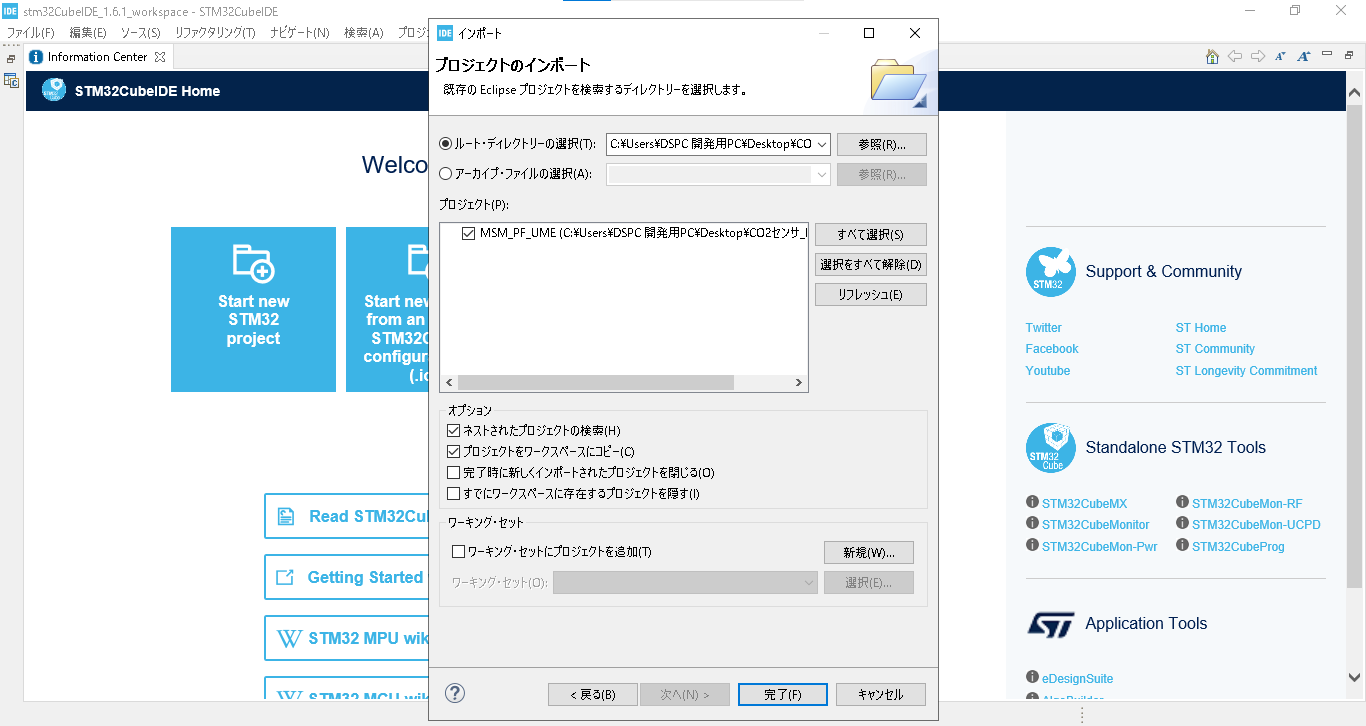This screenshot has height=726, width=1366.
Task: Open the Facebook link
Action: (1052, 349)
